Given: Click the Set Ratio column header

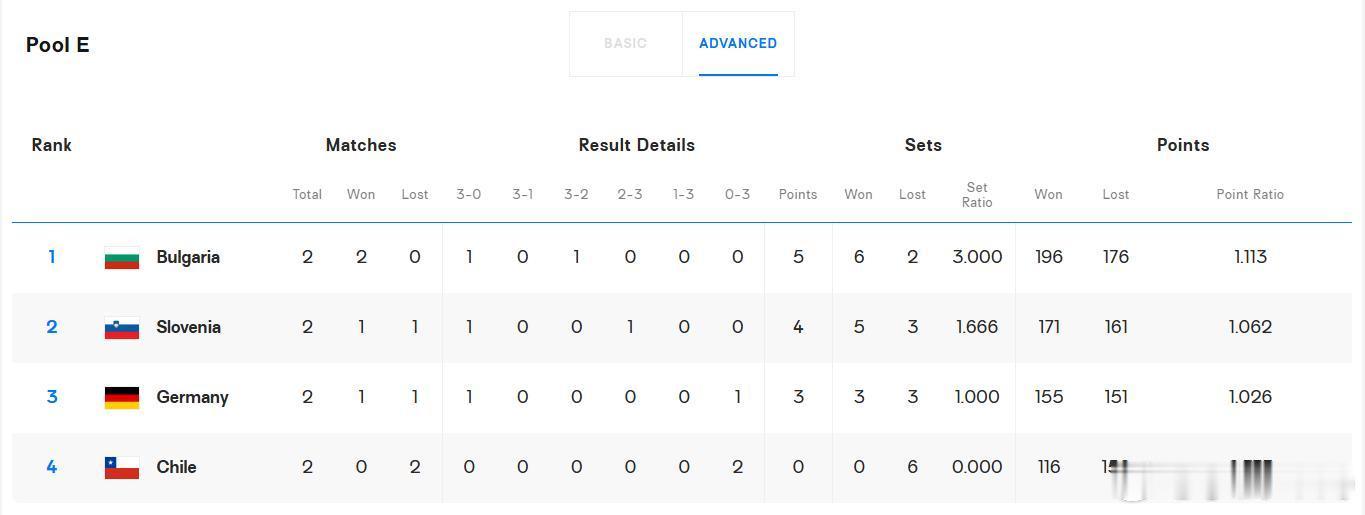Looking at the screenshot, I should (x=977, y=194).
